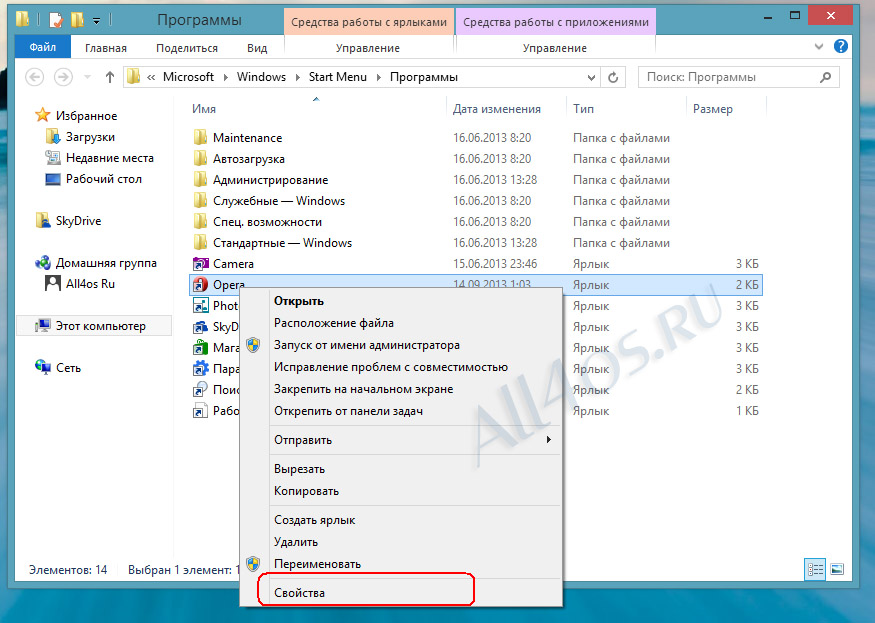Viewport: 875px width, 623px height.
Task: Click Start Menu in the address path
Action: tap(338, 77)
